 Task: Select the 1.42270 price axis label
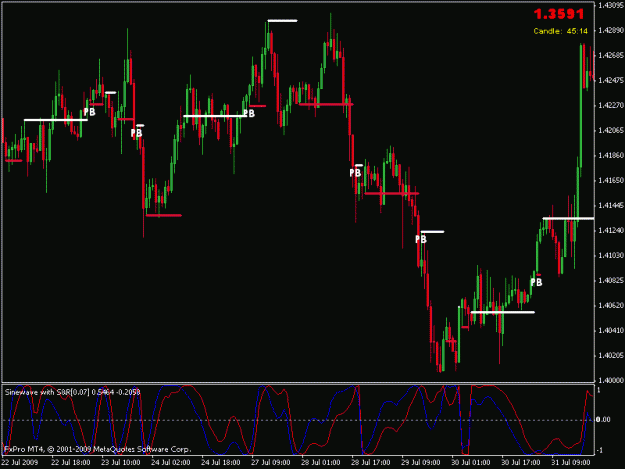click(x=610, y=106)
